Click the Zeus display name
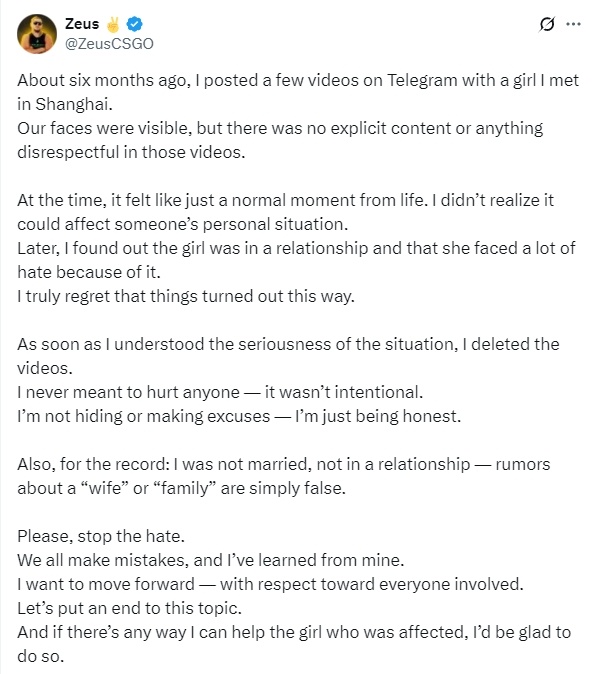The height and width of the screenshot is (674, 597). 82,24
